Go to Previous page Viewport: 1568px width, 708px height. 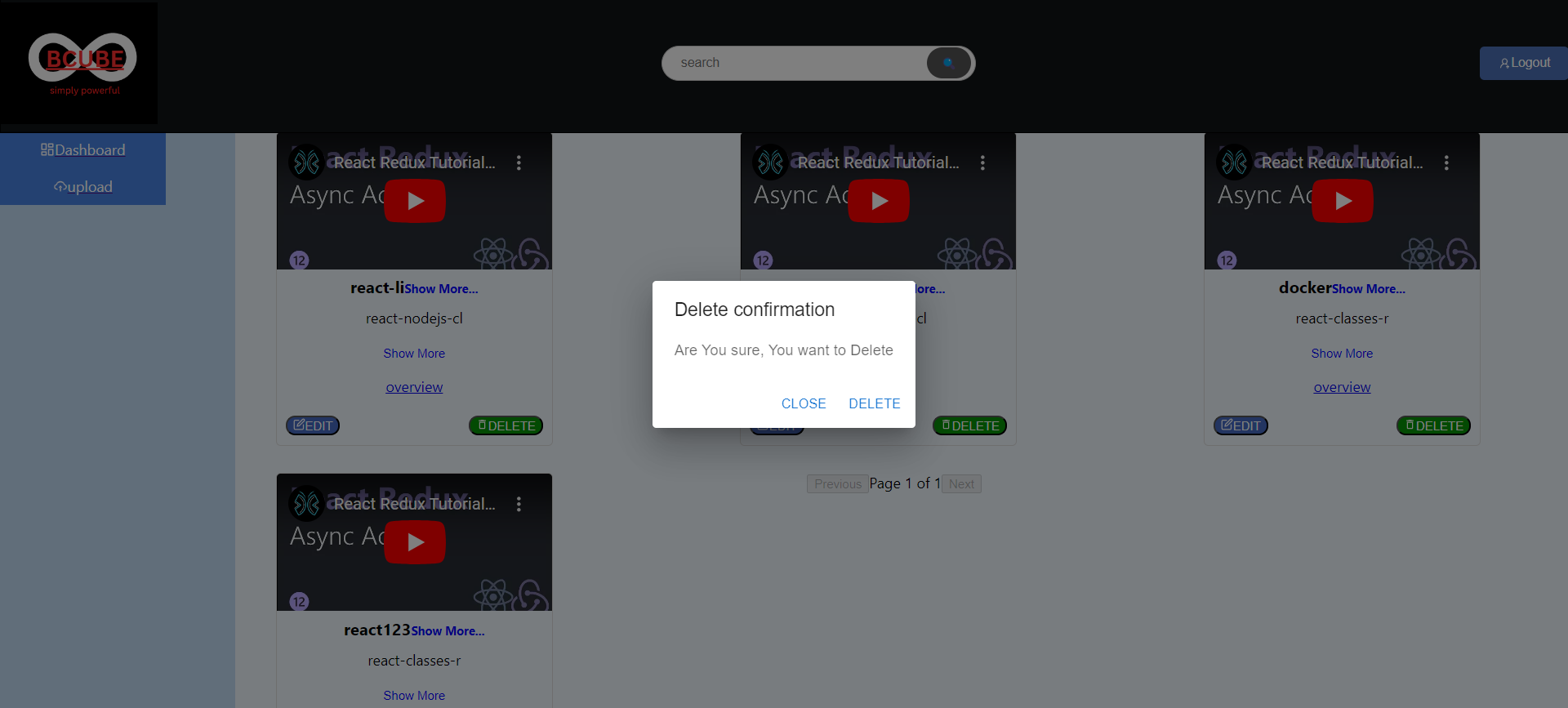coord(837,484)
